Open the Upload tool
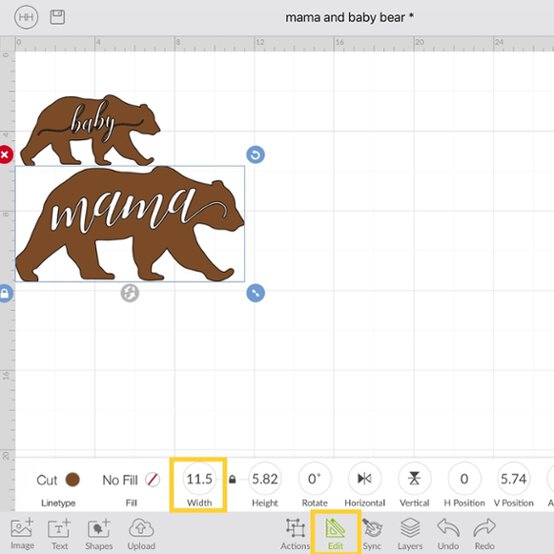This screenshot has width=554, height=554. point(141,534)
